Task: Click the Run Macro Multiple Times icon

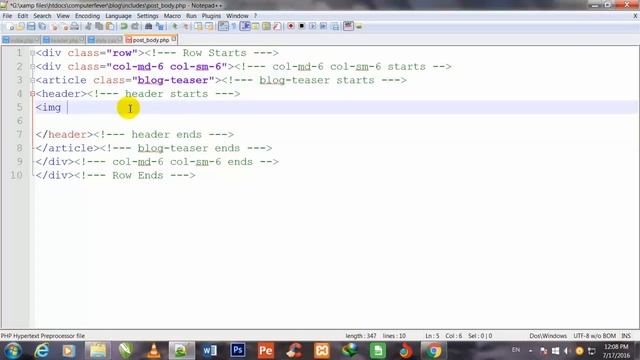Action: coord(323,27)
